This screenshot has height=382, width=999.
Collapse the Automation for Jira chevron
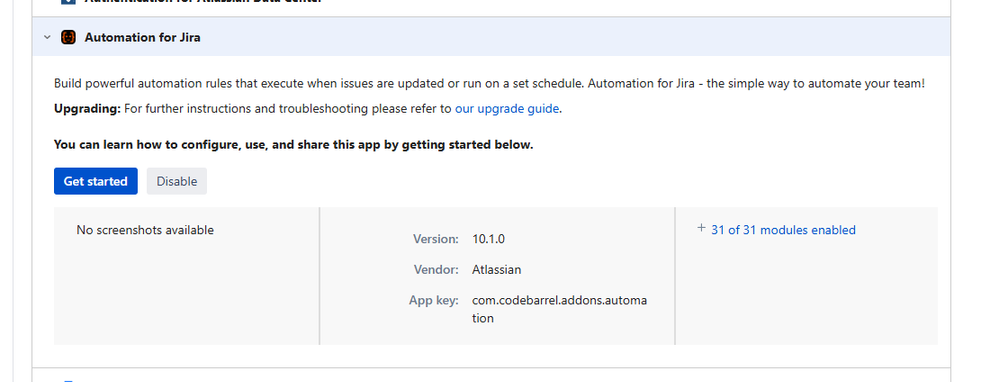point(47,38)
